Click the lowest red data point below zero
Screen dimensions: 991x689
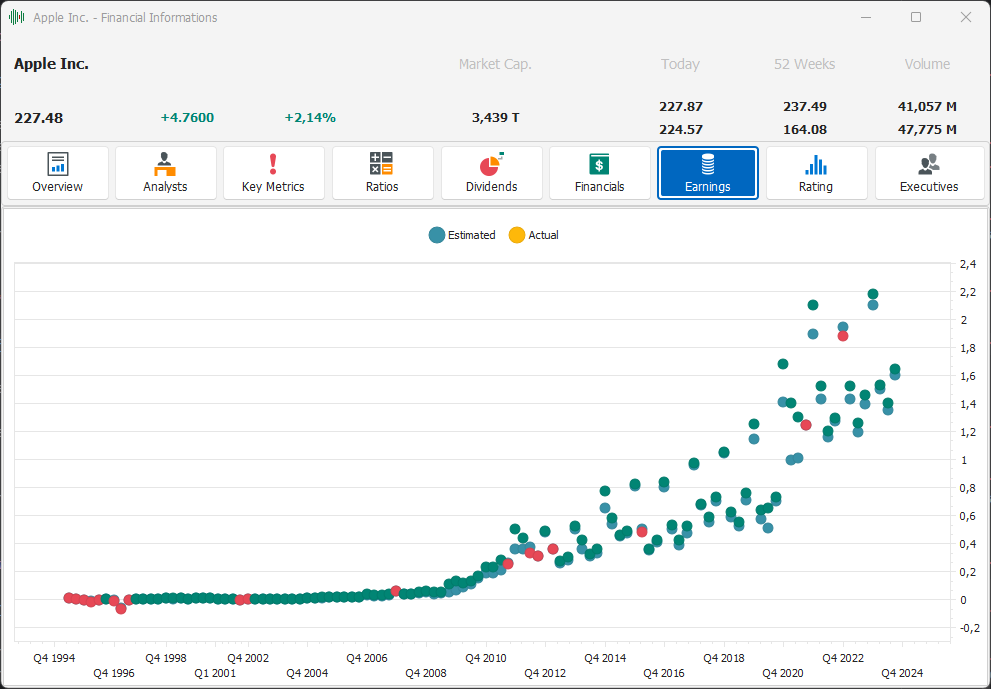click(x=121, y=609)
